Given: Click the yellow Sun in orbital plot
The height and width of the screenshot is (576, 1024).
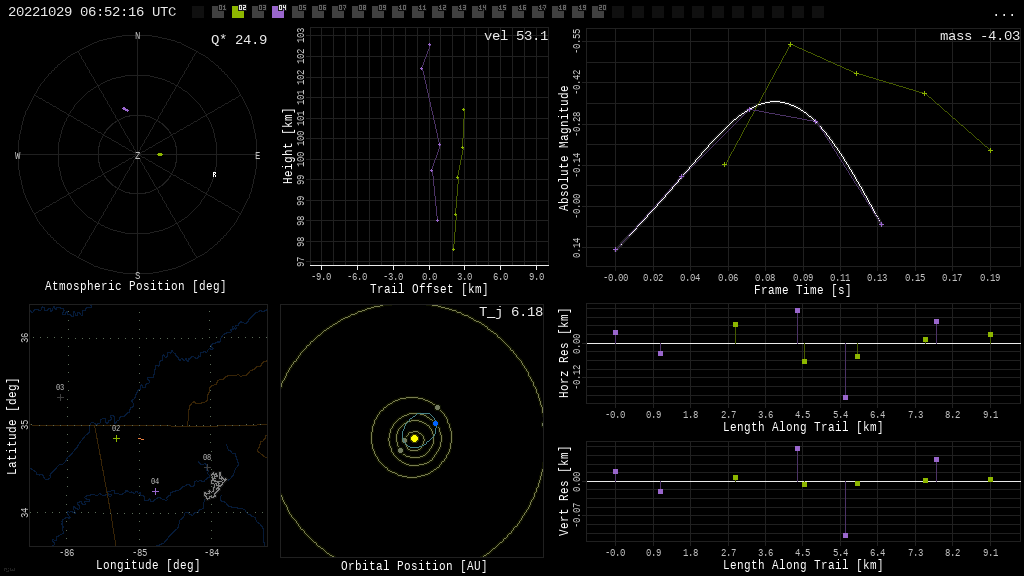Looking at the screenshot, I should pos(414,438).
